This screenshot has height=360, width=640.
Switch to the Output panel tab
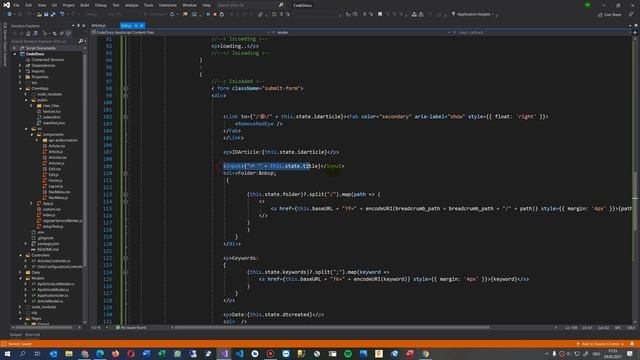16,335
